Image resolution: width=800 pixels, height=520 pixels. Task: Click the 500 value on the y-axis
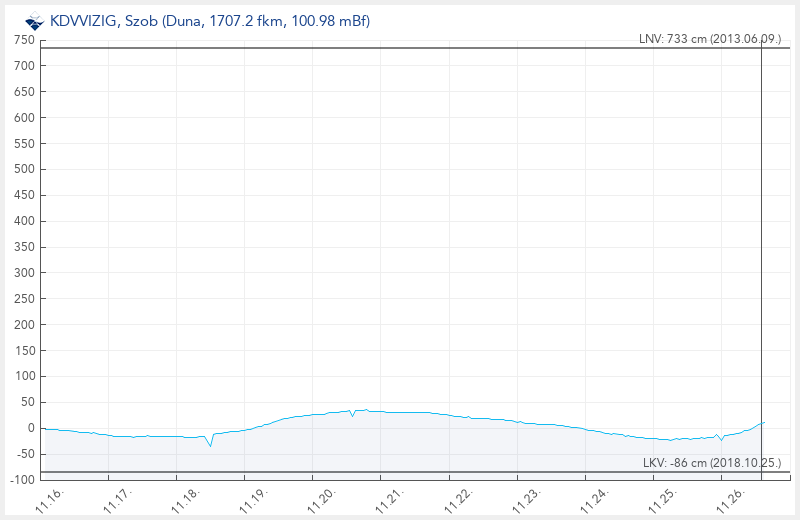pyautogui.click(x=25, y=169)
